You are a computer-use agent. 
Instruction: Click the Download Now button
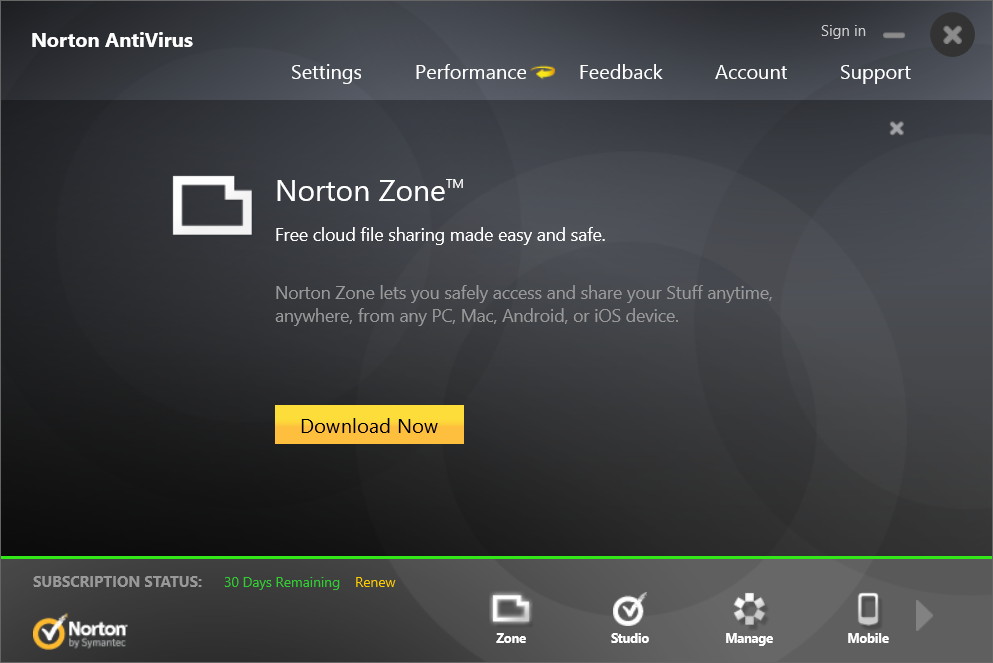(369, 424)
